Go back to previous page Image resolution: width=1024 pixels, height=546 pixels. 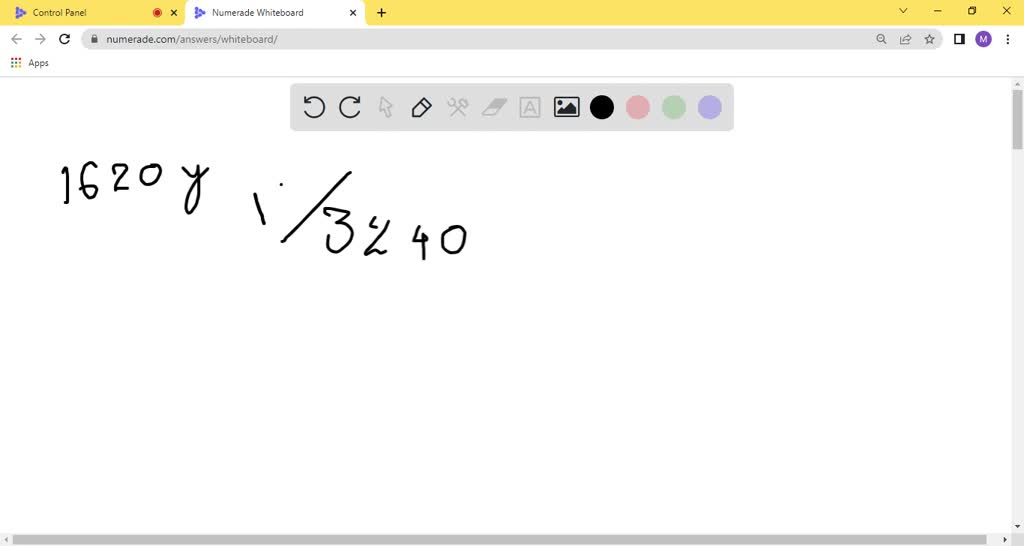pos(16,39)
